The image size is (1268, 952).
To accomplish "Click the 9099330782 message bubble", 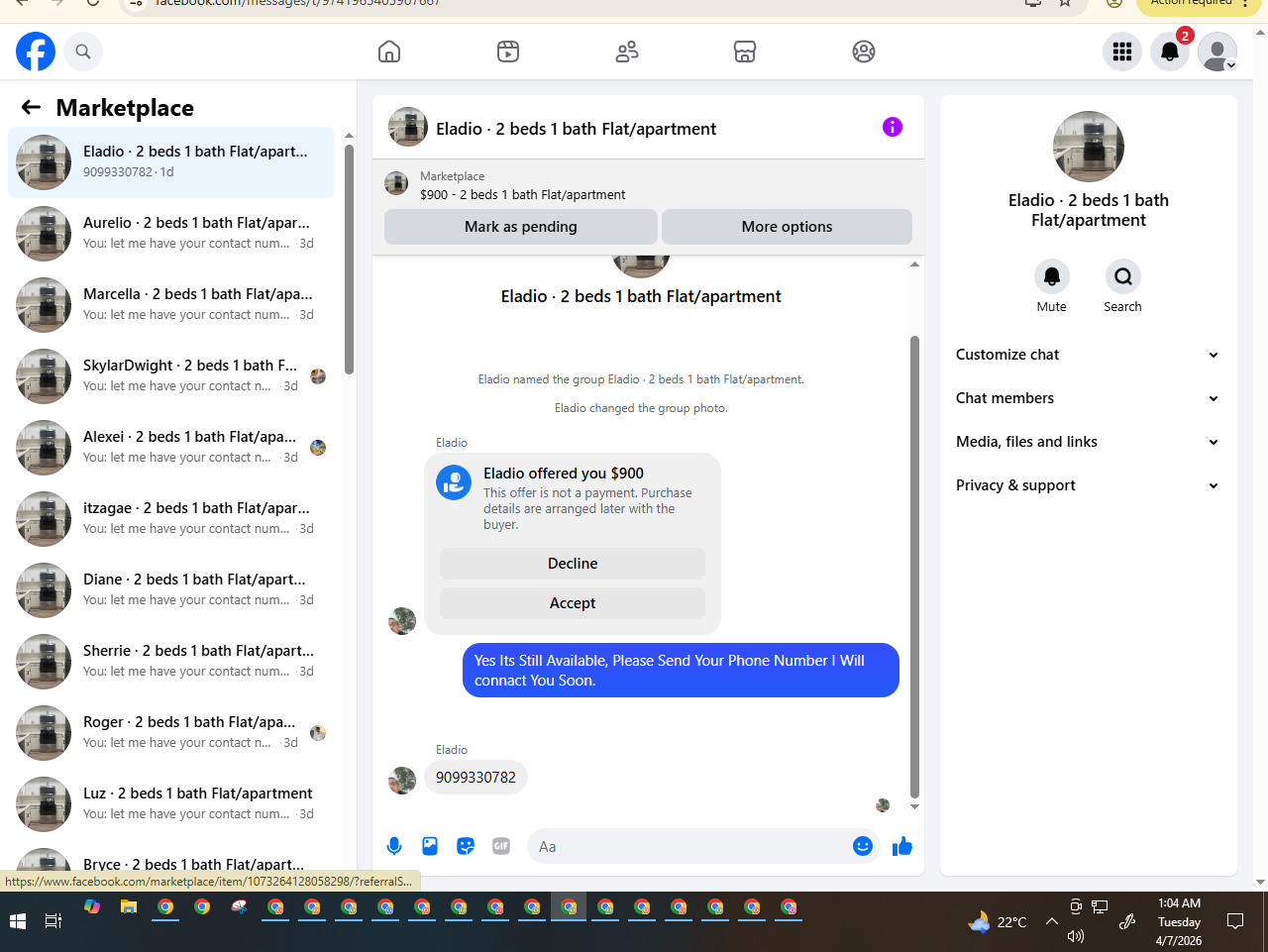I will click(x=475, y=778).
